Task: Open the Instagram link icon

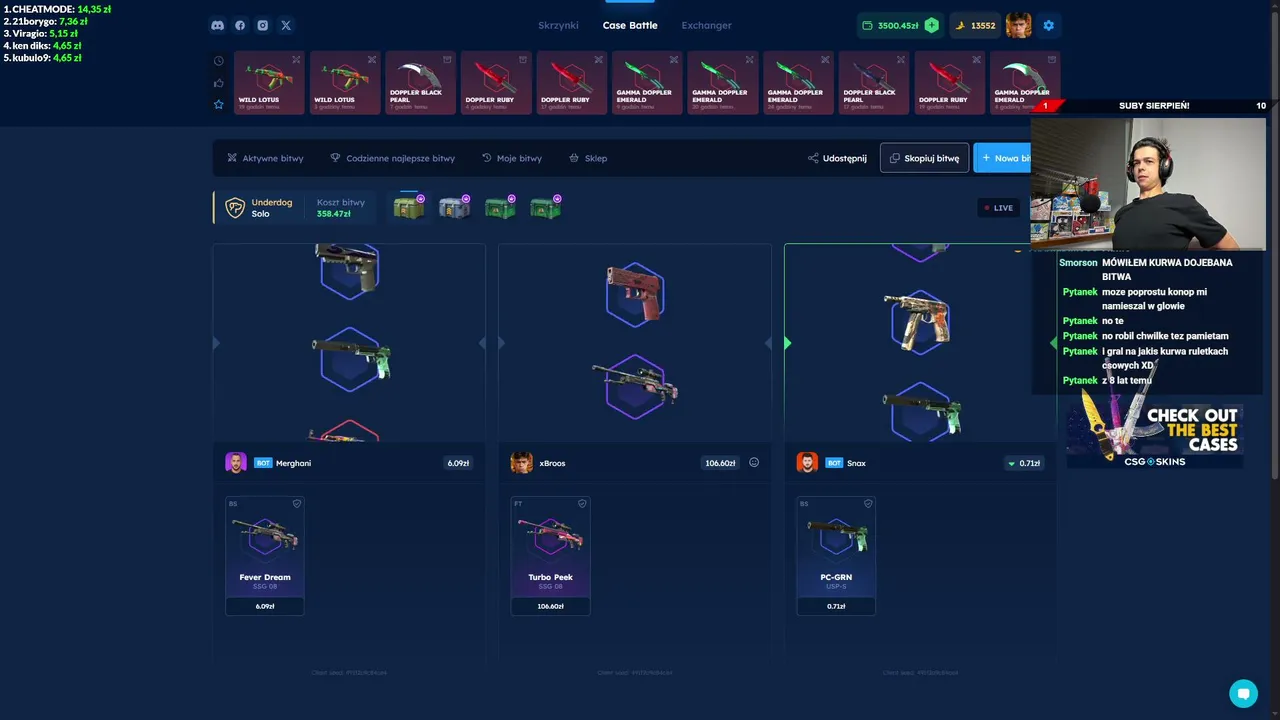Action: tap(263, 26)
